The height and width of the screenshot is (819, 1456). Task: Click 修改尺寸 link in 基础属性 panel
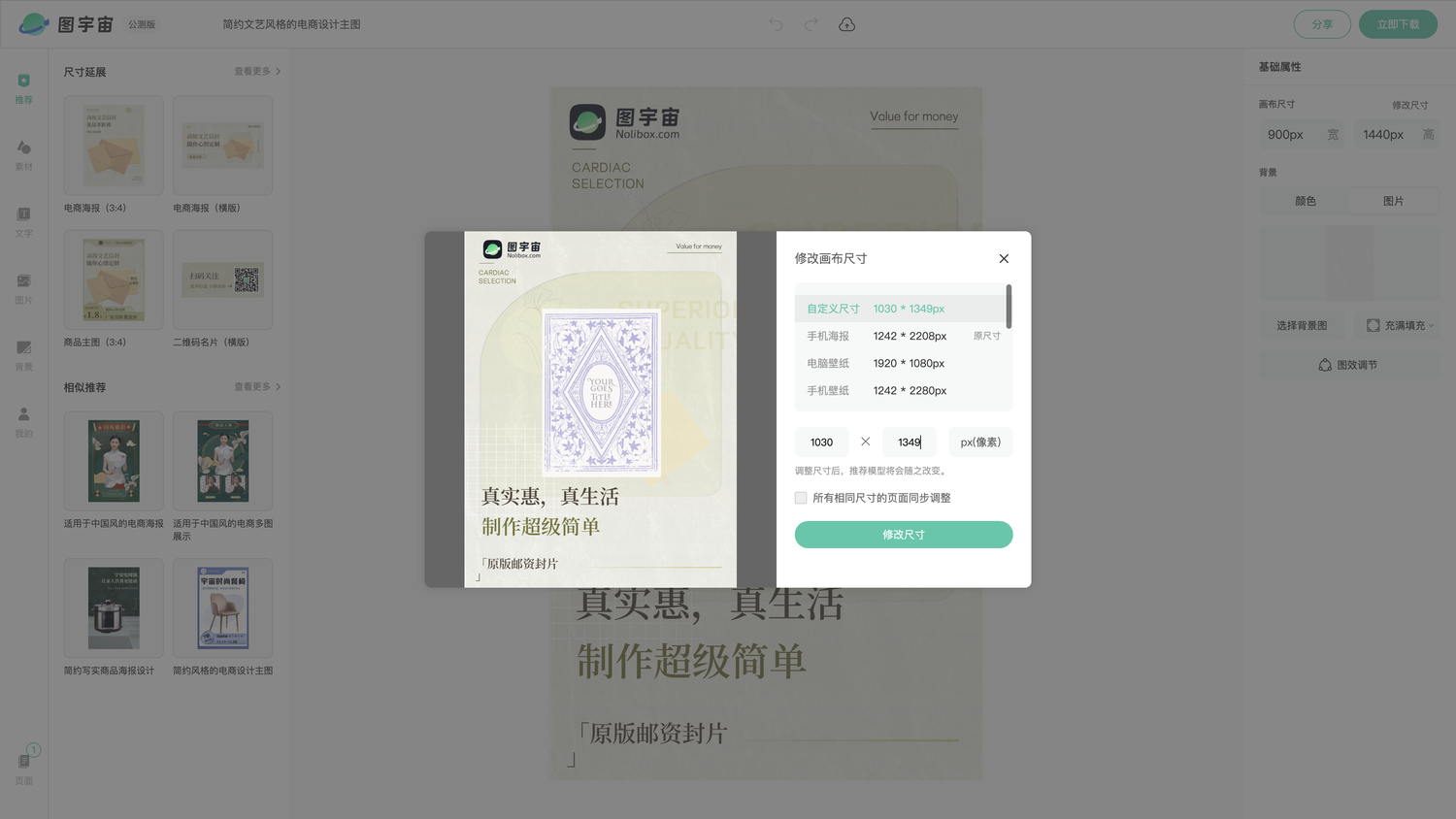[x=1409, y=105]
